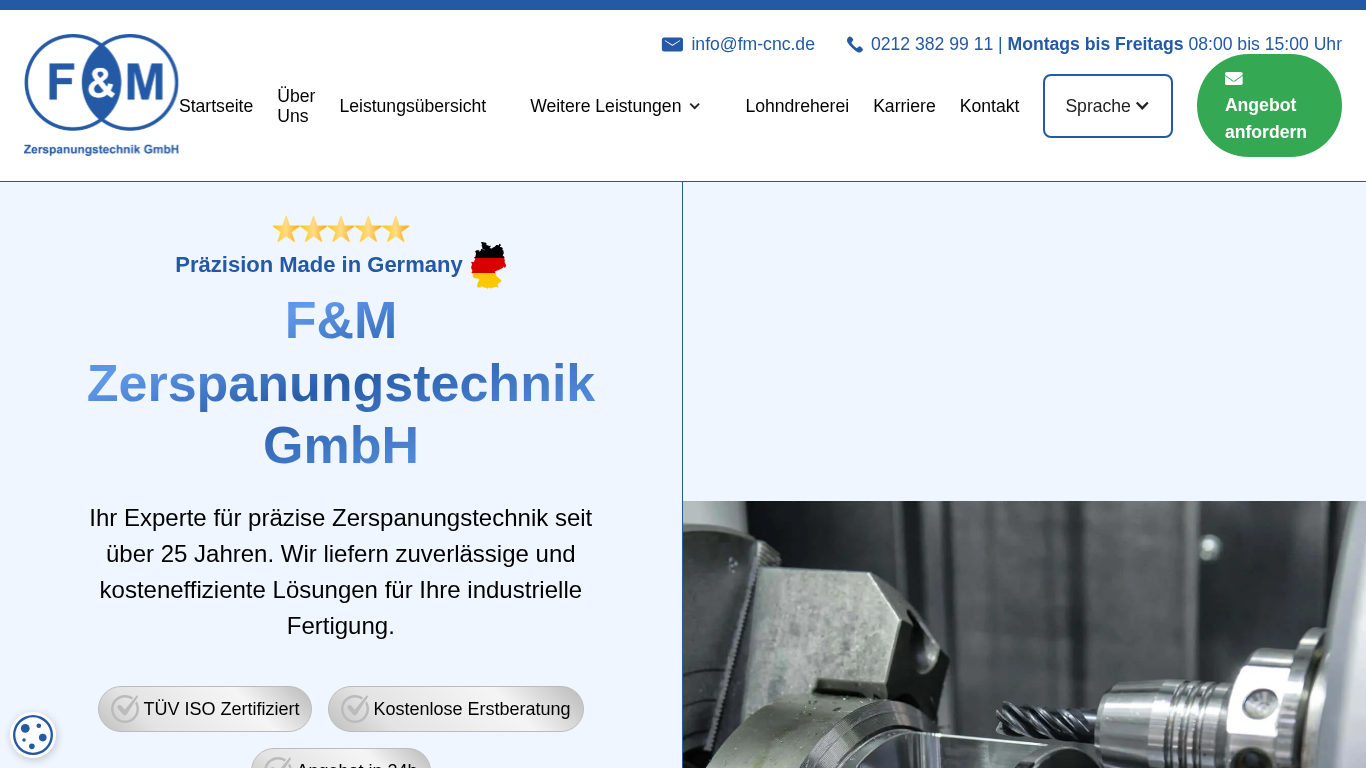Click the Angebot anfordern button
This screenshot has width=1366, height=768.
[1269, 105]
